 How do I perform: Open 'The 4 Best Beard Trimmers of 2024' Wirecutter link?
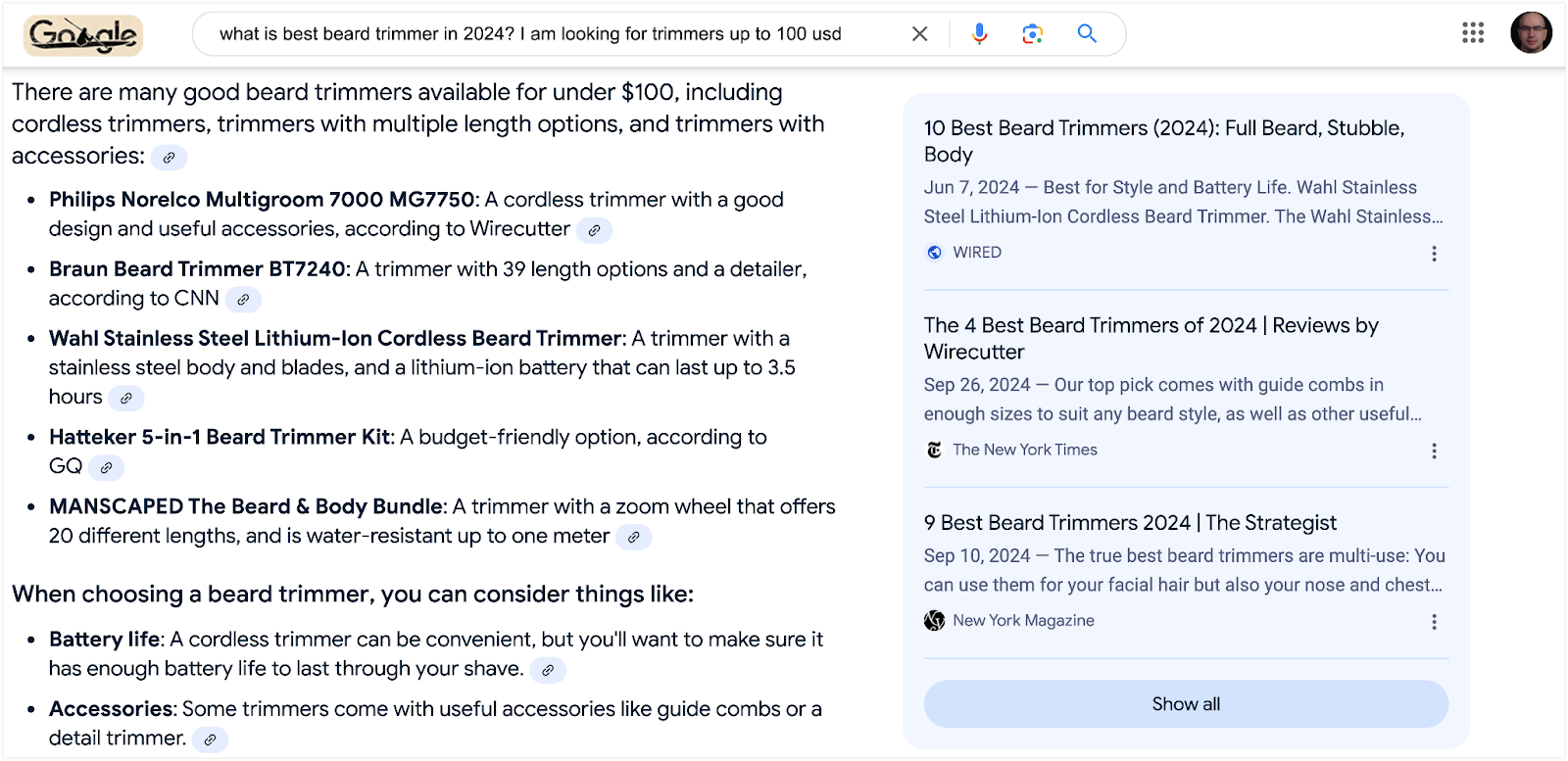(1151, 339)
